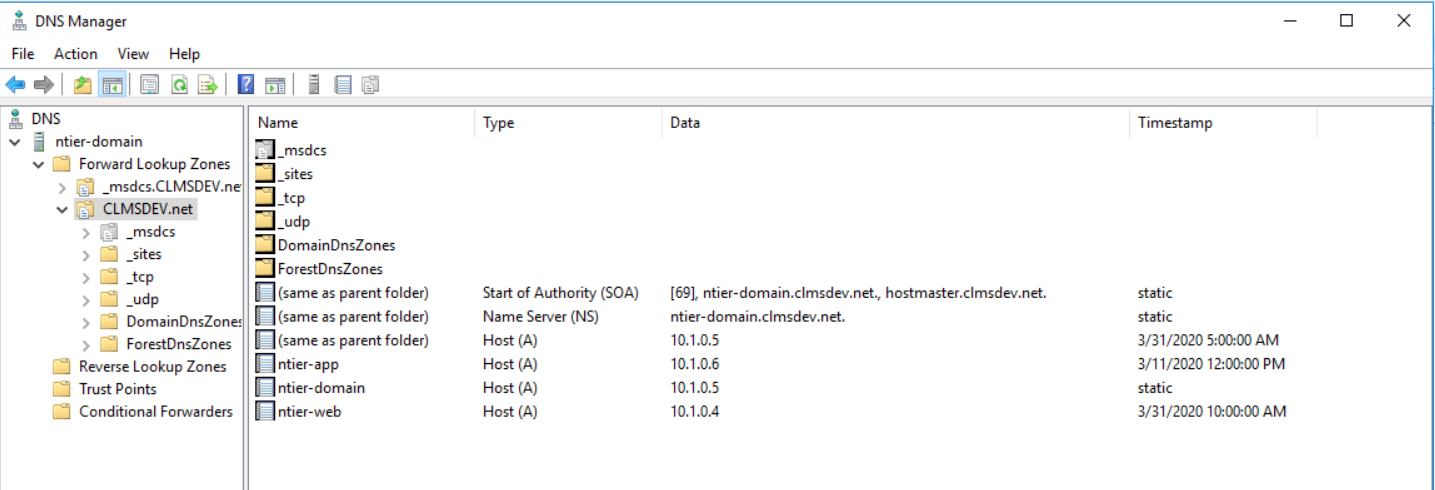Click the Refresh toolbar icon
The image size is (1435, 490).
[x=179, y=86]
